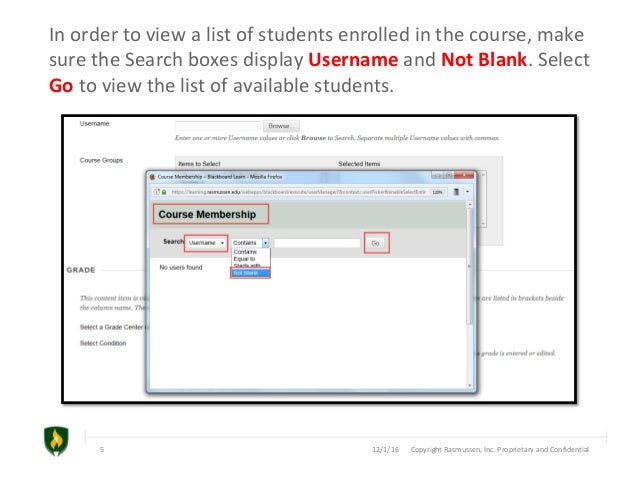The height and width of the screenshot is (479, 638).
Task: Click the 'No users found' message
Action: point(181,267)
